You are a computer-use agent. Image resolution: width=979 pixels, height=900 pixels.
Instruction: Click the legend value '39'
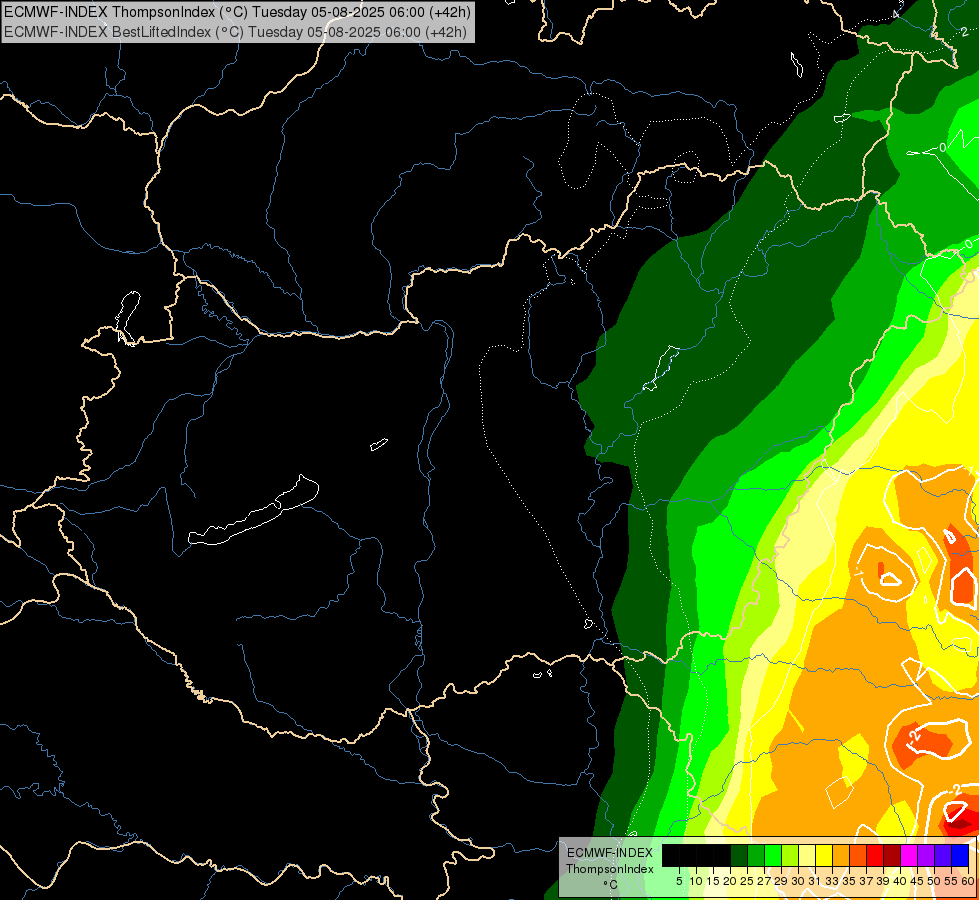[x=883, y=881]
